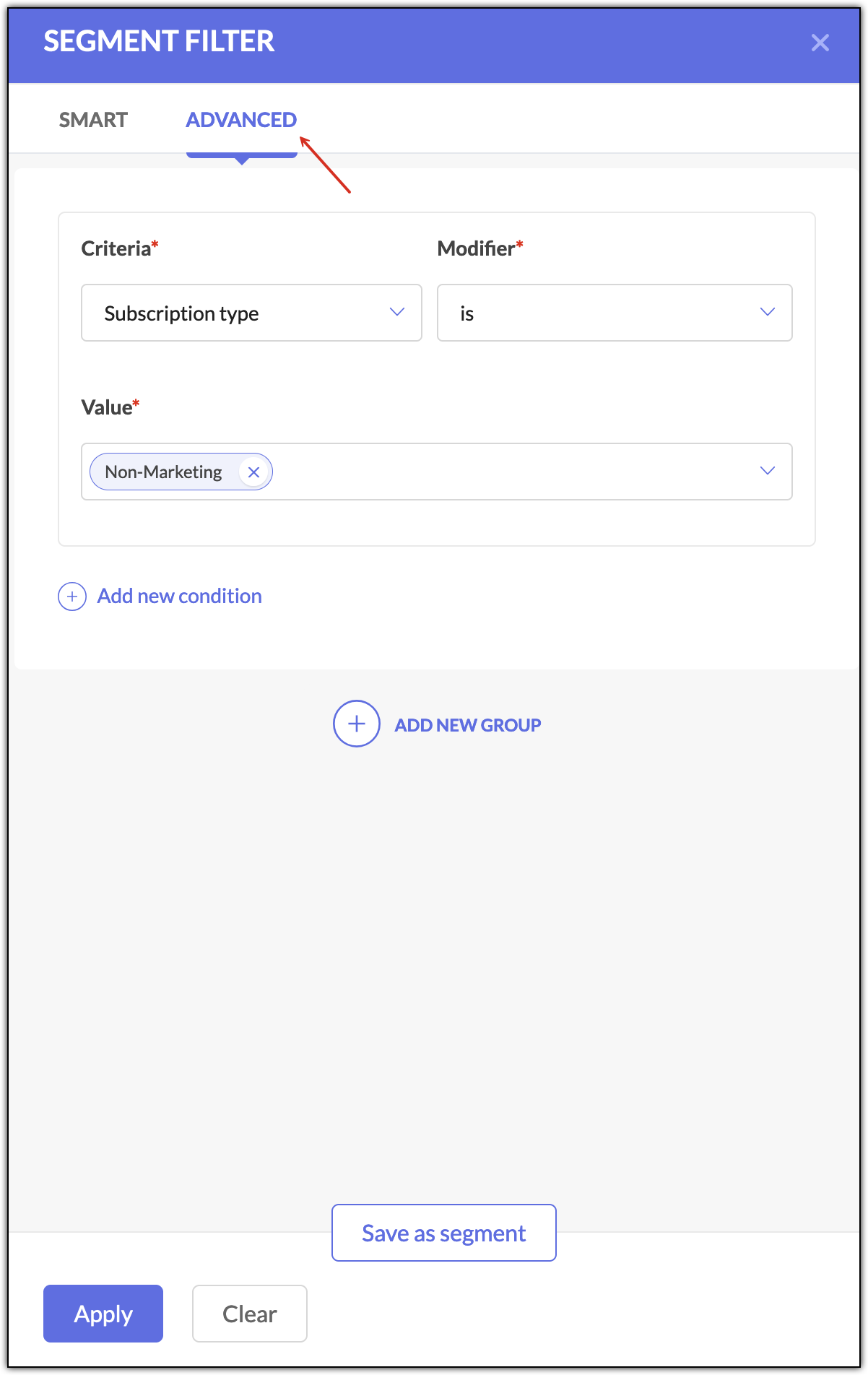
Task: Clear the filter with Clear button
Action: pos(250,1314)
